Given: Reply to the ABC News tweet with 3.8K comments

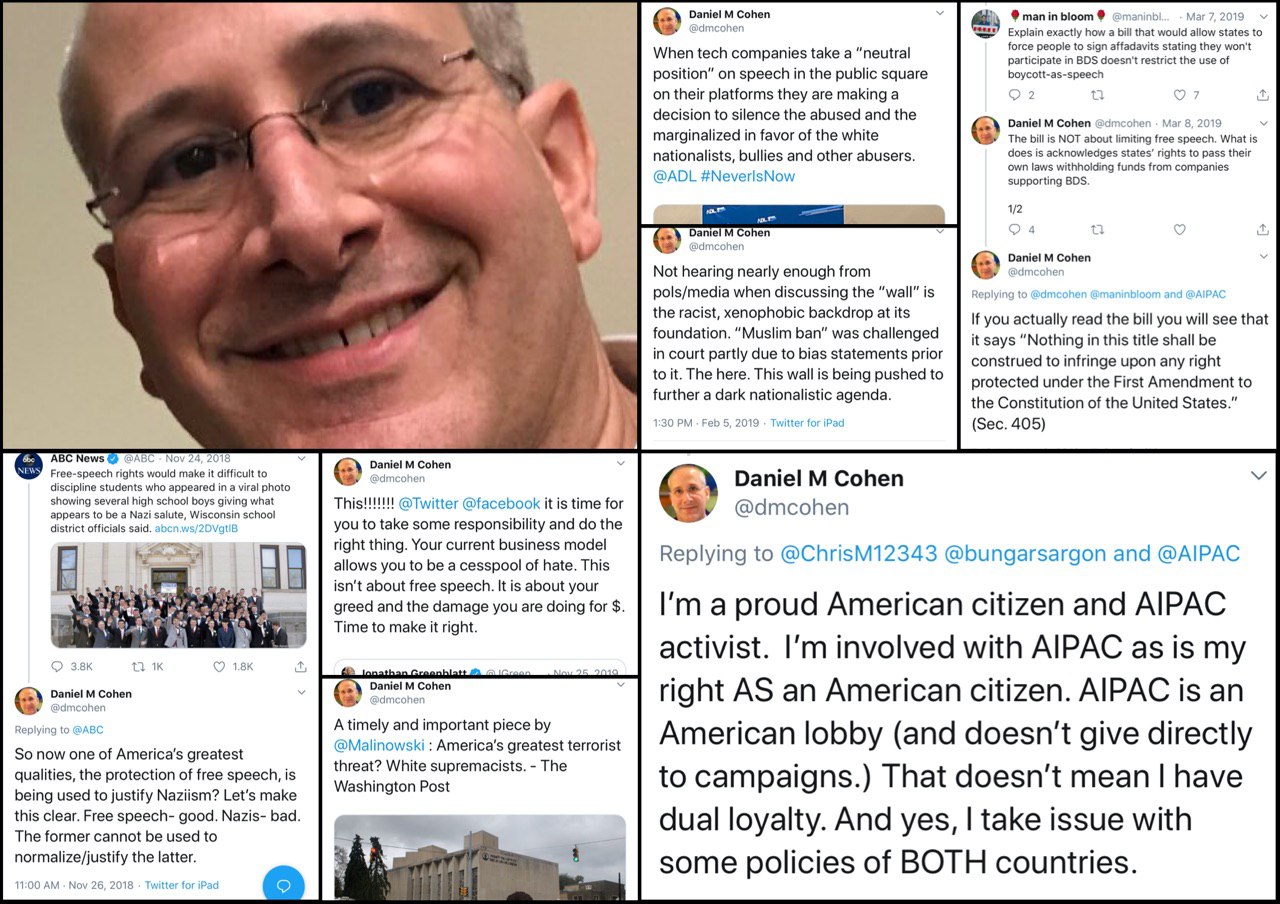Looking at the screenshot, I should (57, 666).
